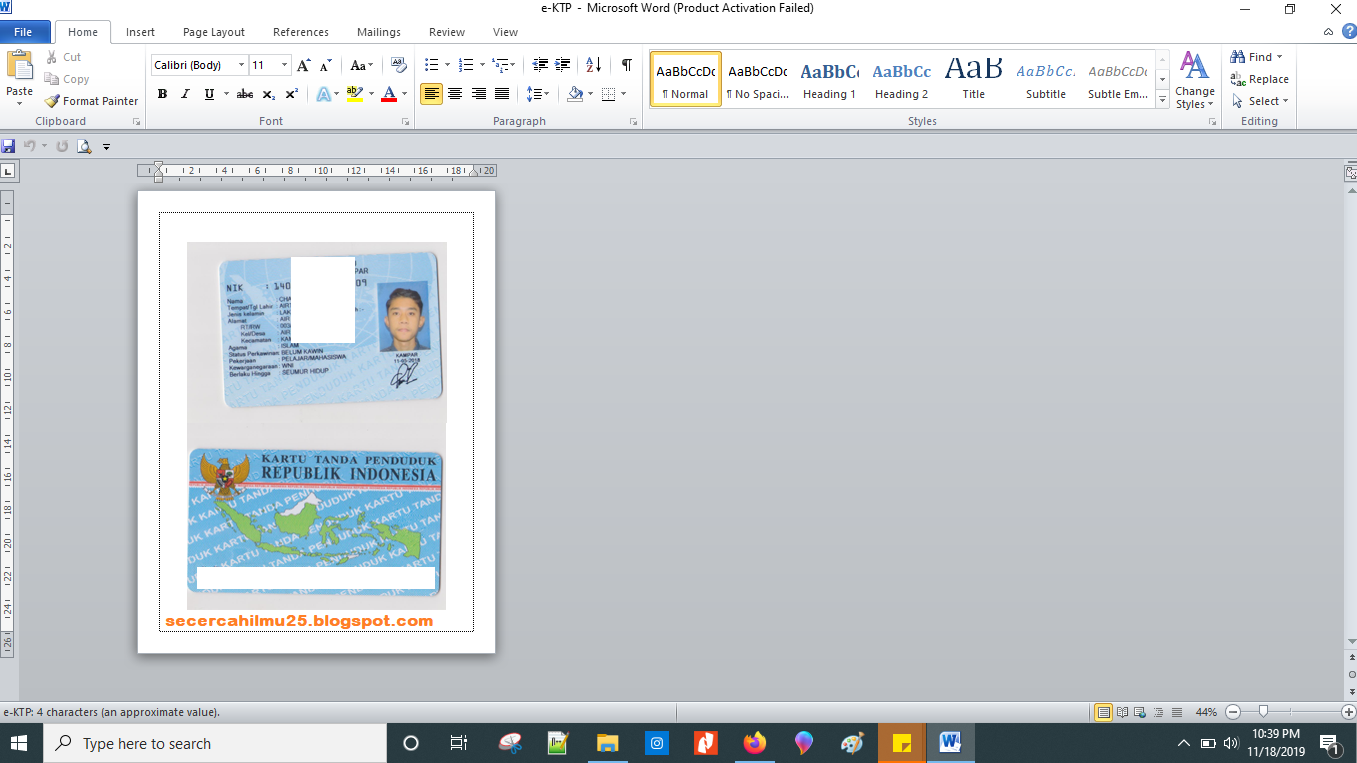Switch to the References tab
This screenshot has width=1357, height=763.
[301, 32]
